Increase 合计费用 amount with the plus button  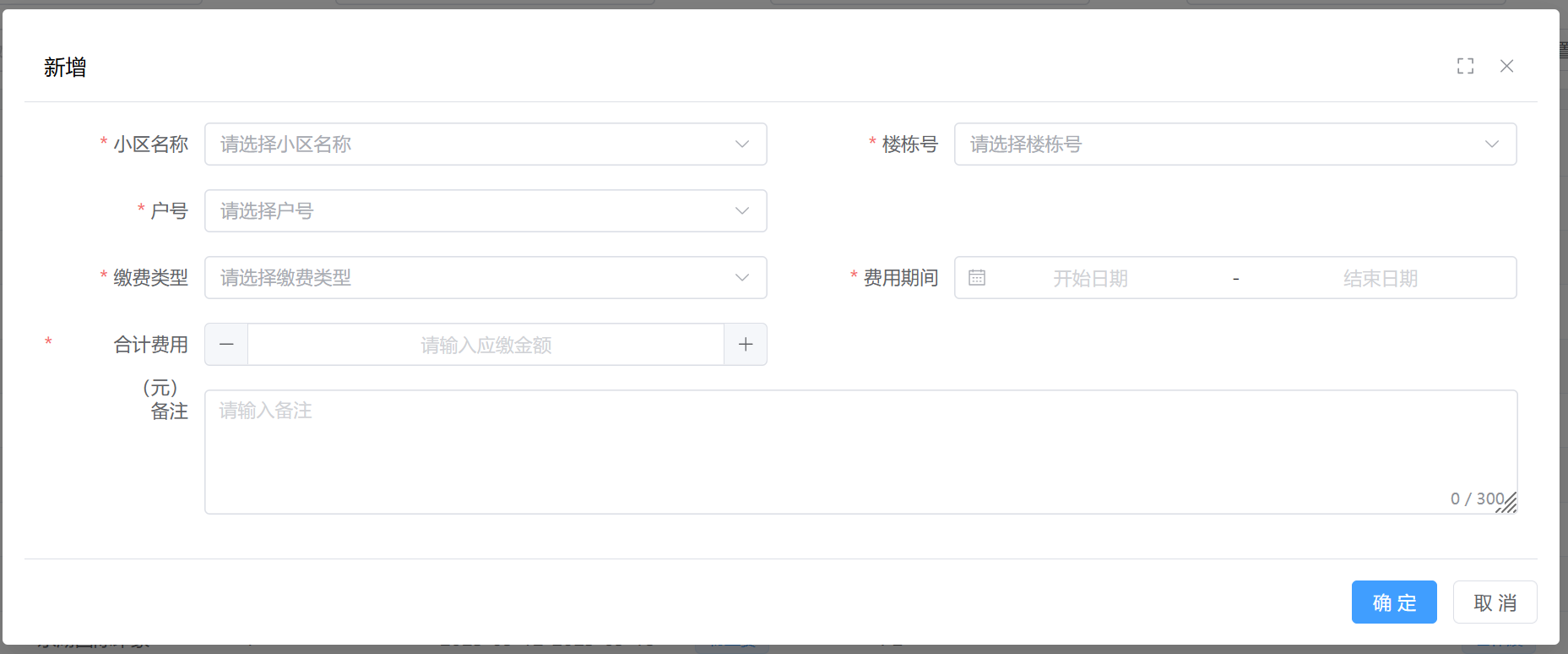[746, 345]
